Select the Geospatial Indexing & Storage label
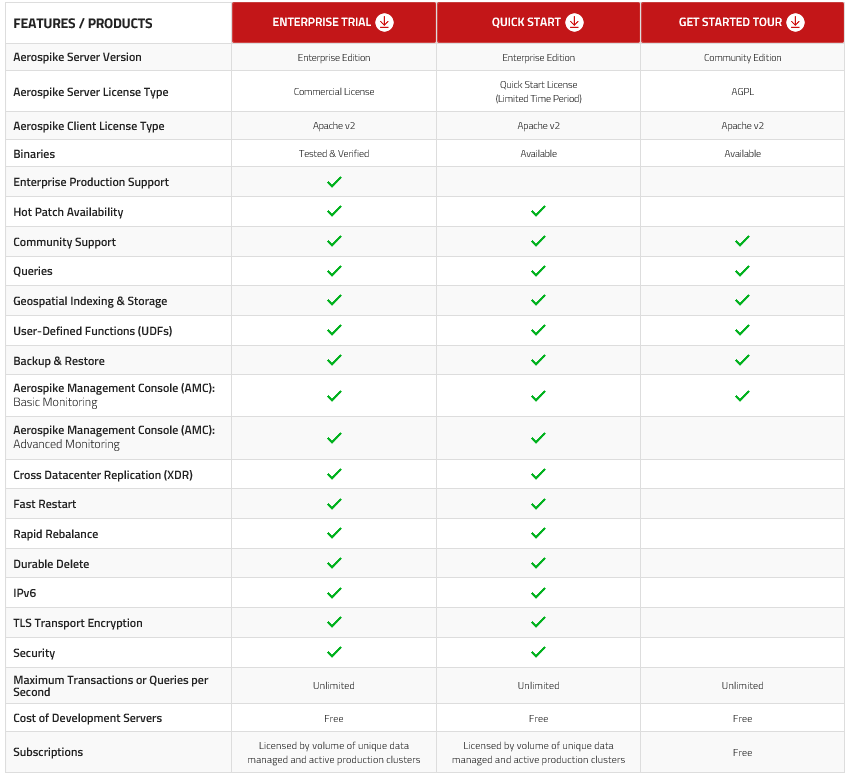This screenshot has height=778, width=851. (x=90, y=301)
